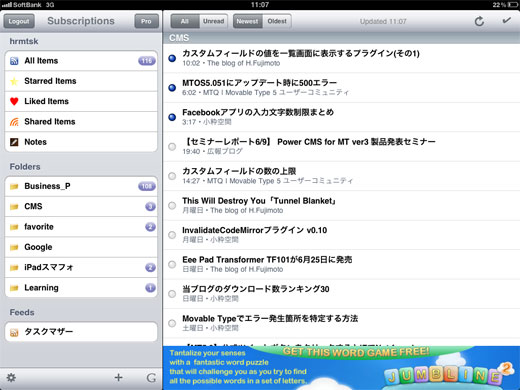
Task: Click the refresh icon in top toolbar
Action: (479, 21)
